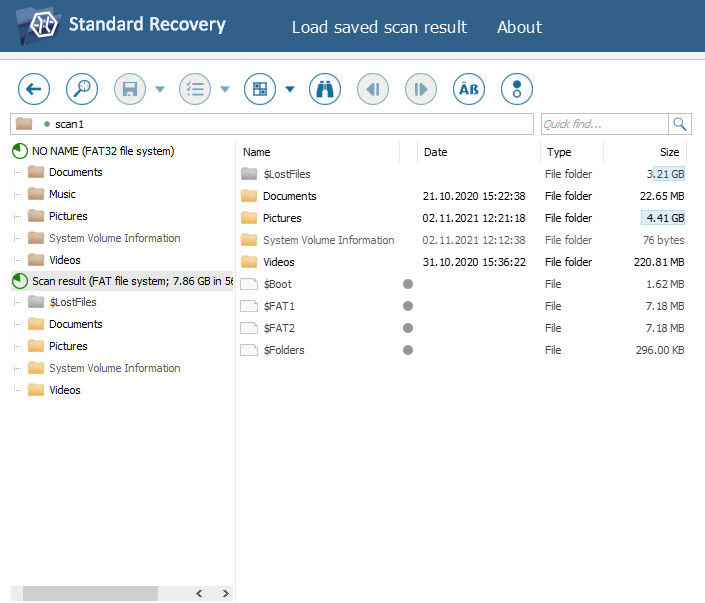Click the back arrow navigation button
The height and width of the screenshot is (603, 705).
(34, 89)
